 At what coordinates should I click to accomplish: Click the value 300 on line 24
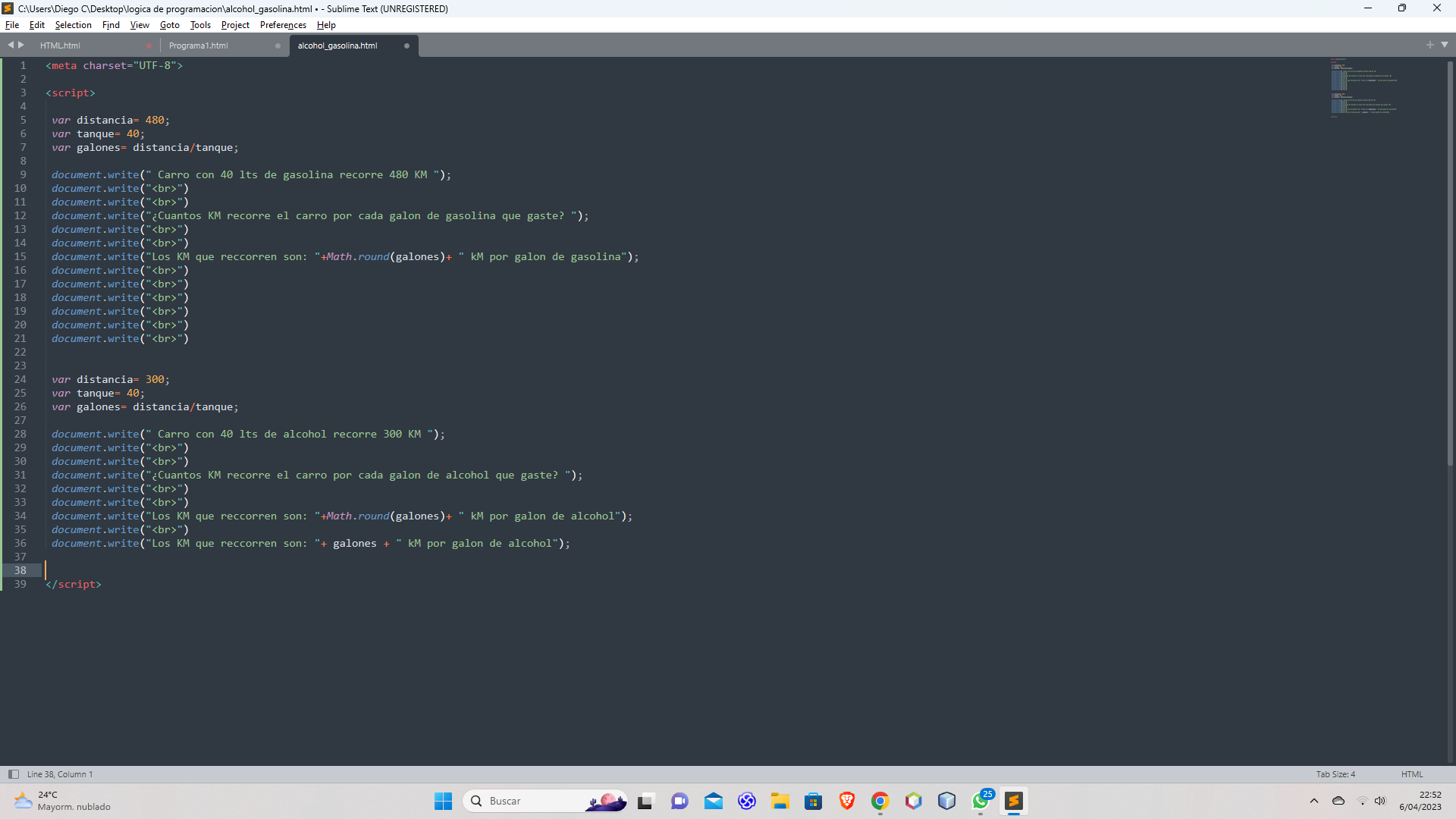pyautogui.click(x=155, y=379)
